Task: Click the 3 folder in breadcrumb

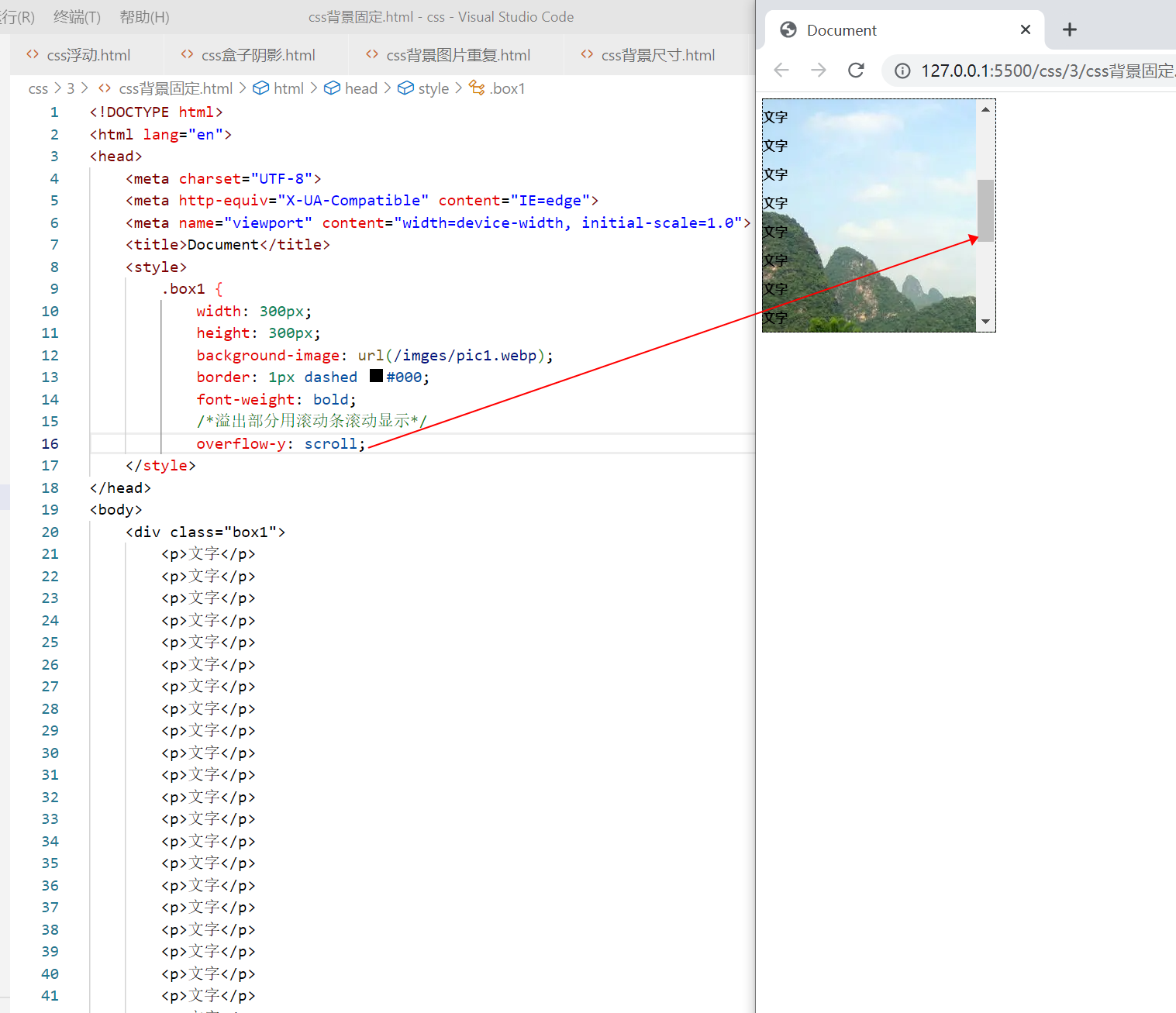Action: click(71, 89)
